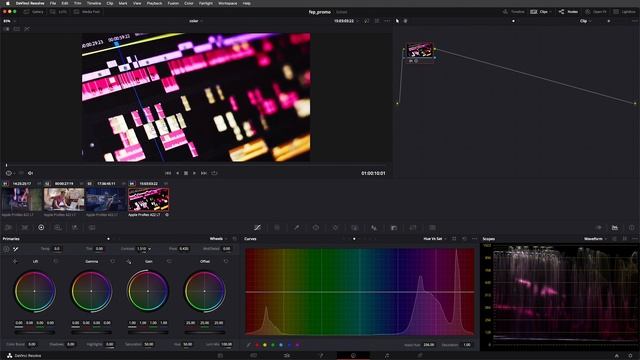This screenshot has width=640, height=360.
Task: Toggle the Media Pool panel
Action: click(x=87, y=12)
